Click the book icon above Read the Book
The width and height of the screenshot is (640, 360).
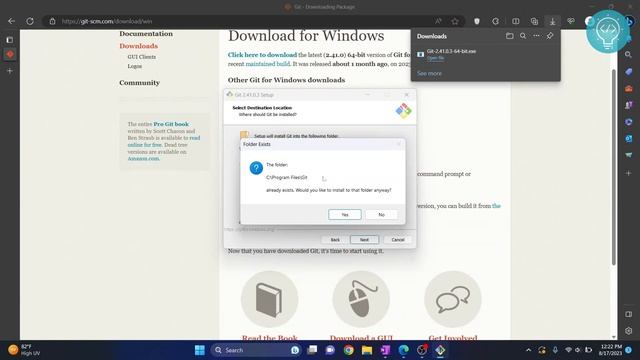[x=269, y=299]
